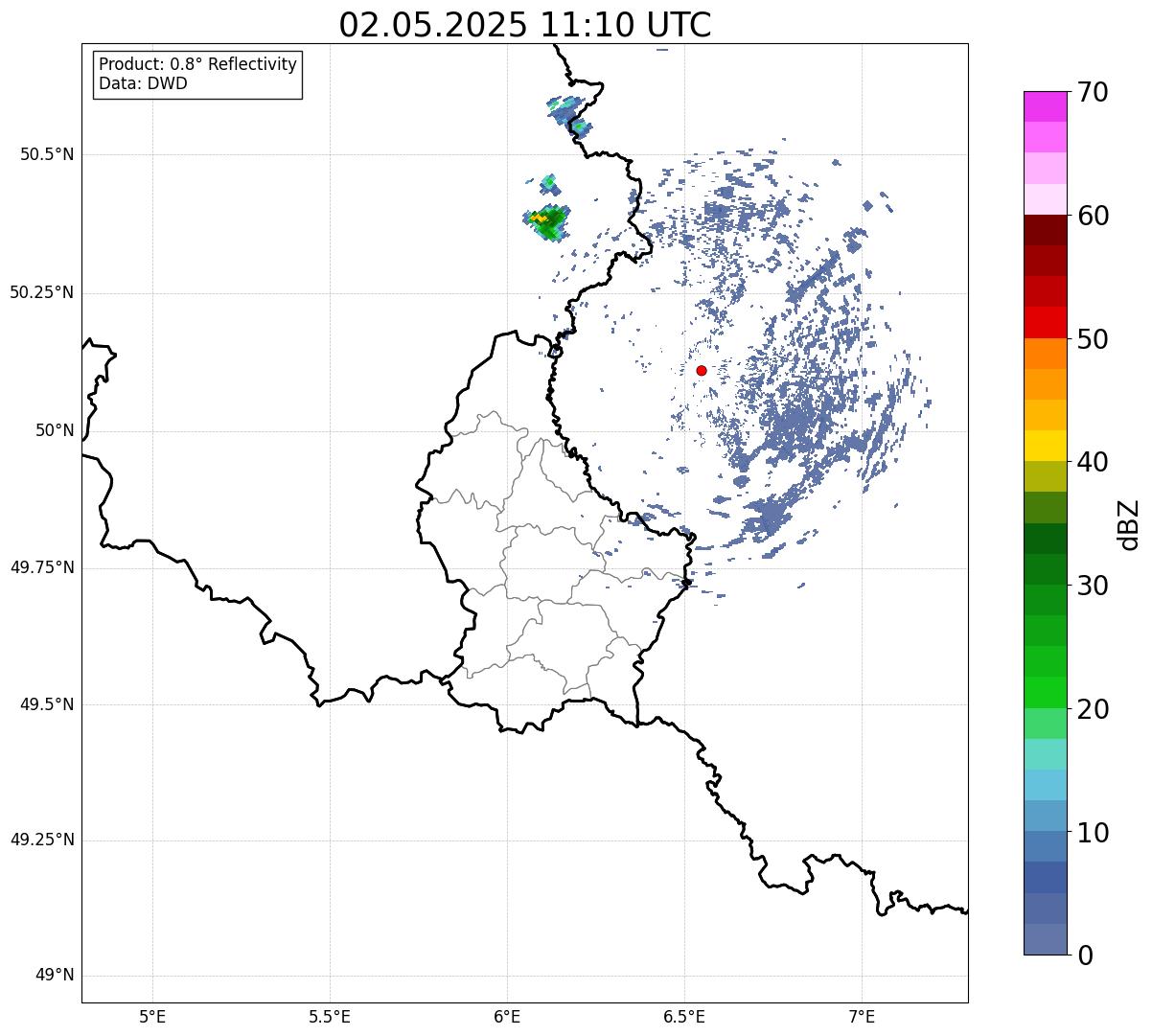This screenshot has width=1152, height=1036.
Task: Click the title '02.05.2025 11:10 UTC'
Action: click(525, 24)
